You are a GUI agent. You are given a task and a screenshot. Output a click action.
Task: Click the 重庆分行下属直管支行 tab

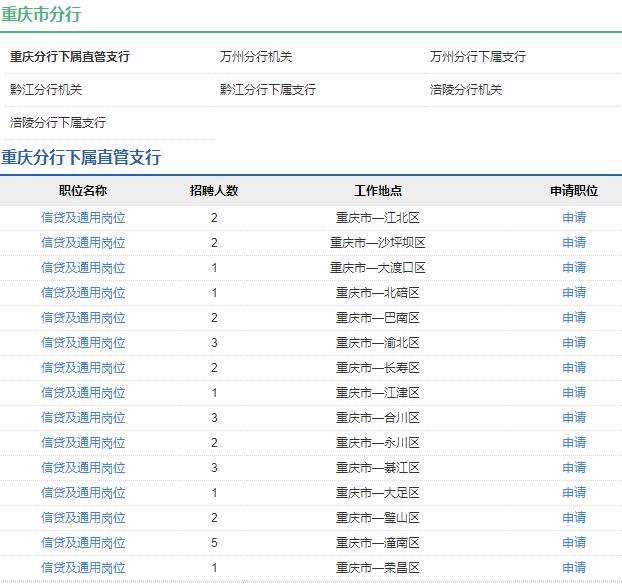tap(70, 57)
